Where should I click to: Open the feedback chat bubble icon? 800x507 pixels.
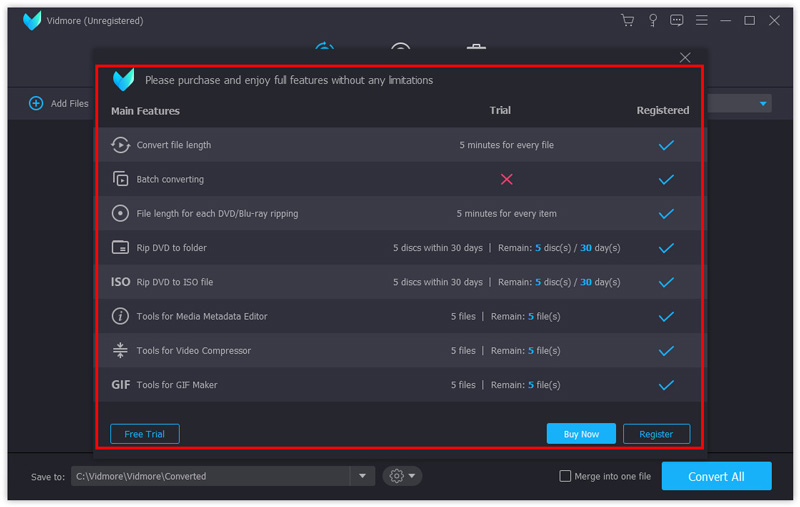point(677,20)
